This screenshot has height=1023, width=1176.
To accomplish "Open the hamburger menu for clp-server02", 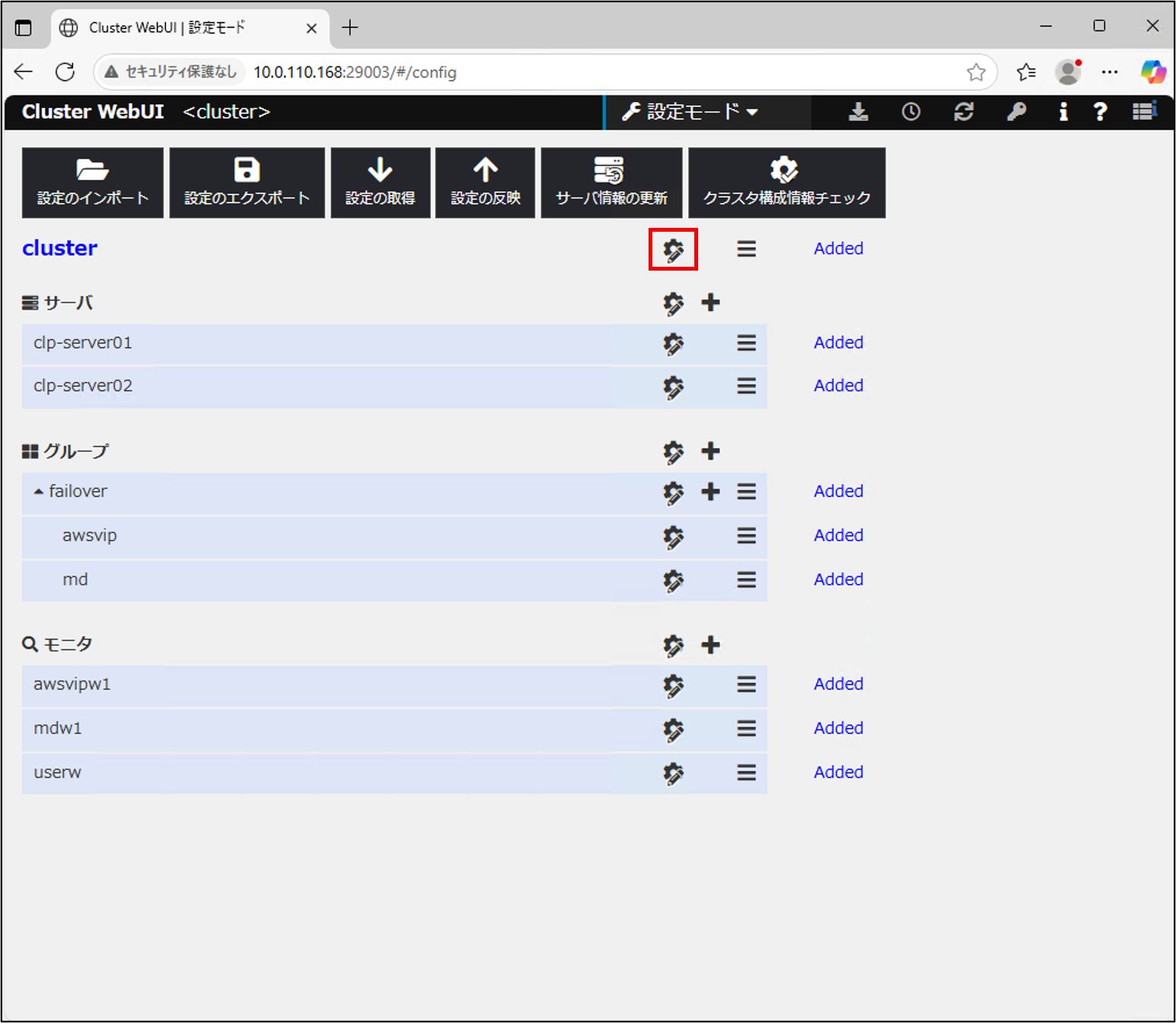I will pyautogui.click(x=746, y=386).
